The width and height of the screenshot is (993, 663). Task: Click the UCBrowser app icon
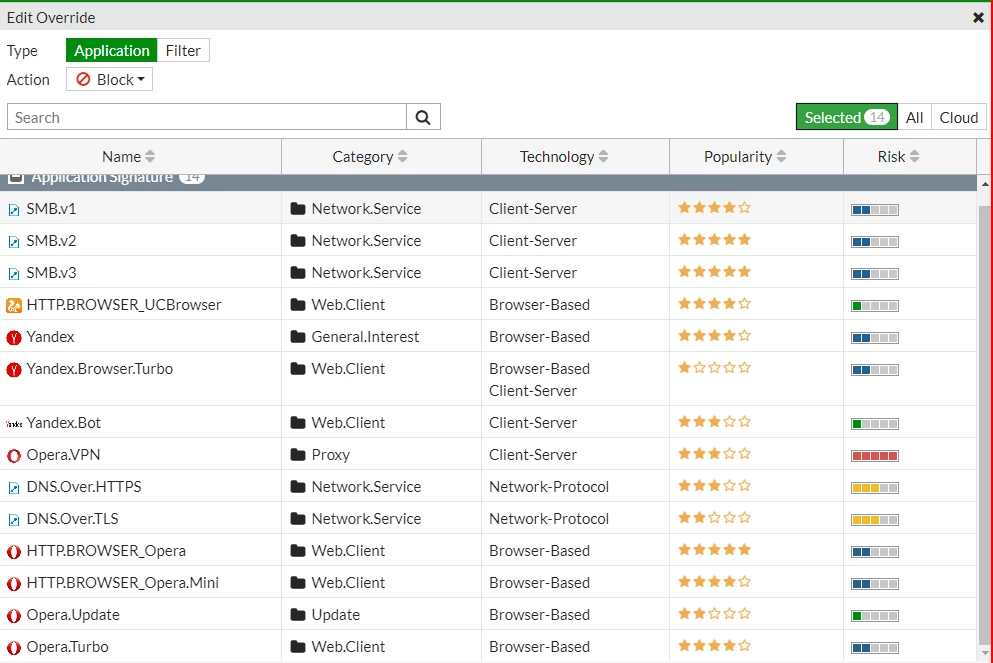point(14,305)
